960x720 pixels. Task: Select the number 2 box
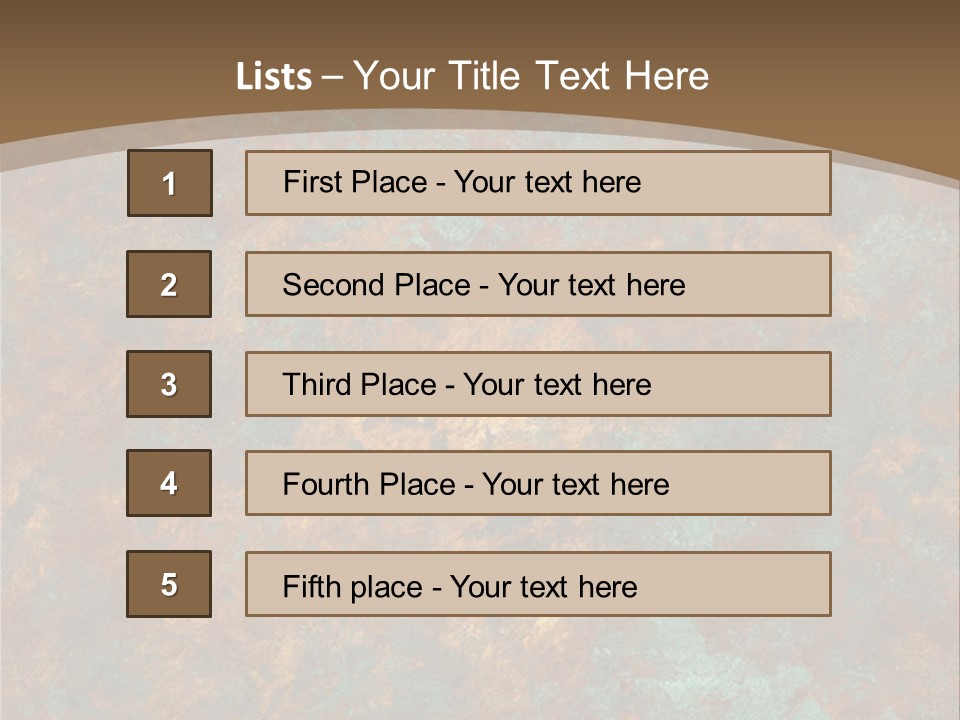tap(169, 284)
